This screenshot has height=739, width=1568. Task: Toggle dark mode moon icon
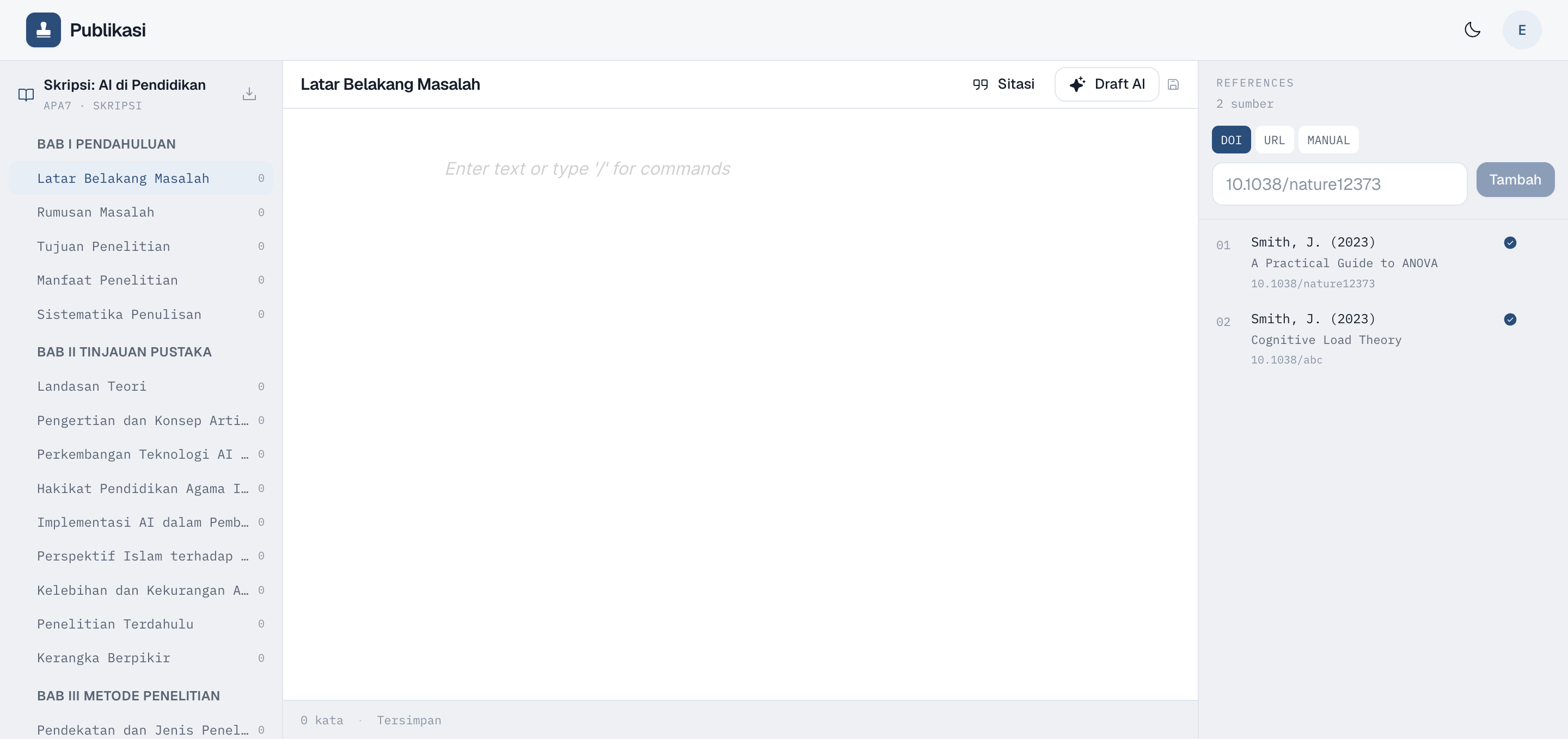point(1472,30)
